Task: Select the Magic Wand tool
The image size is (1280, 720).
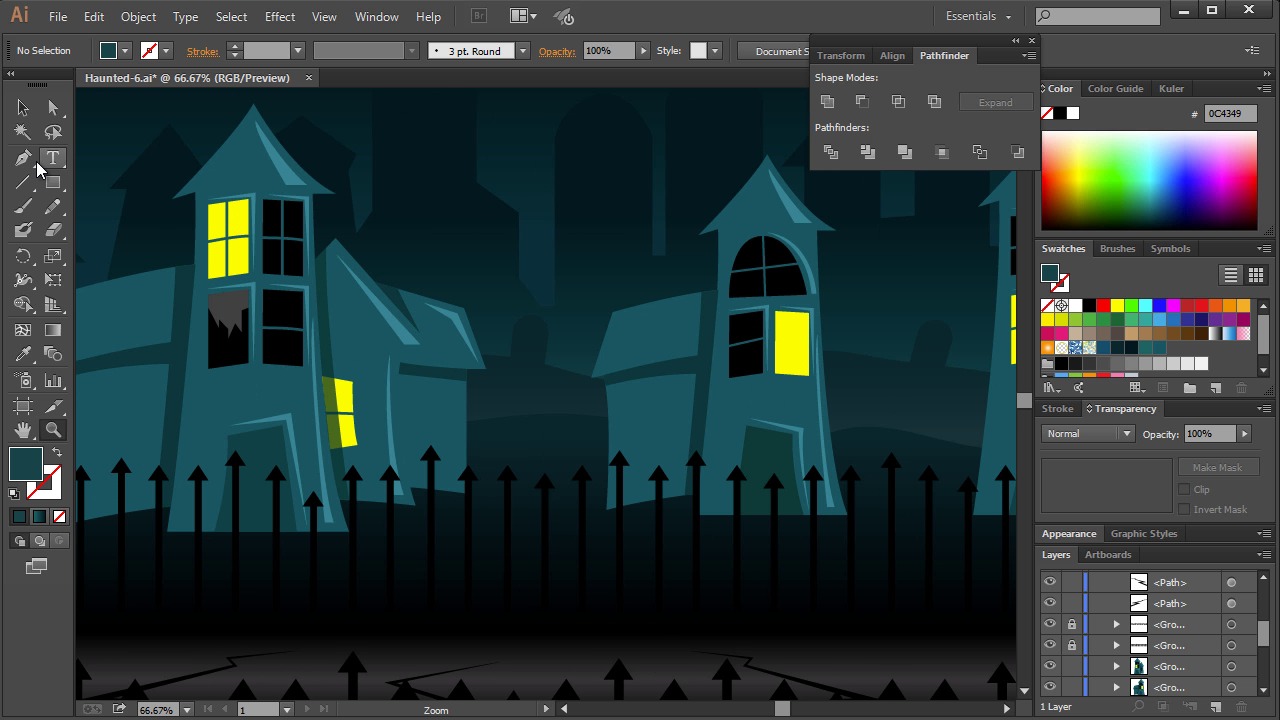Action: tap(23, 132)
